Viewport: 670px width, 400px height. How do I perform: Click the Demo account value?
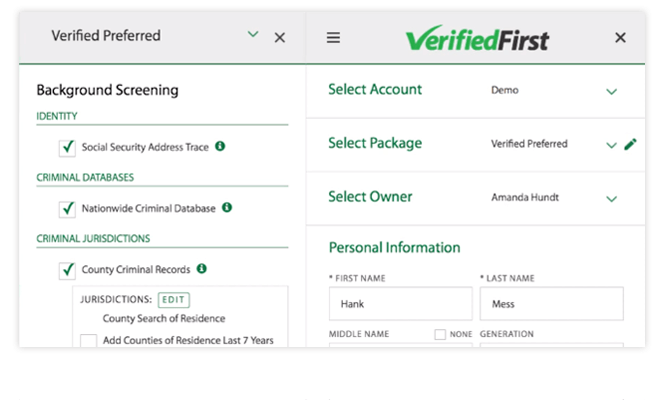pyautogui.click(x=505, y=90)
